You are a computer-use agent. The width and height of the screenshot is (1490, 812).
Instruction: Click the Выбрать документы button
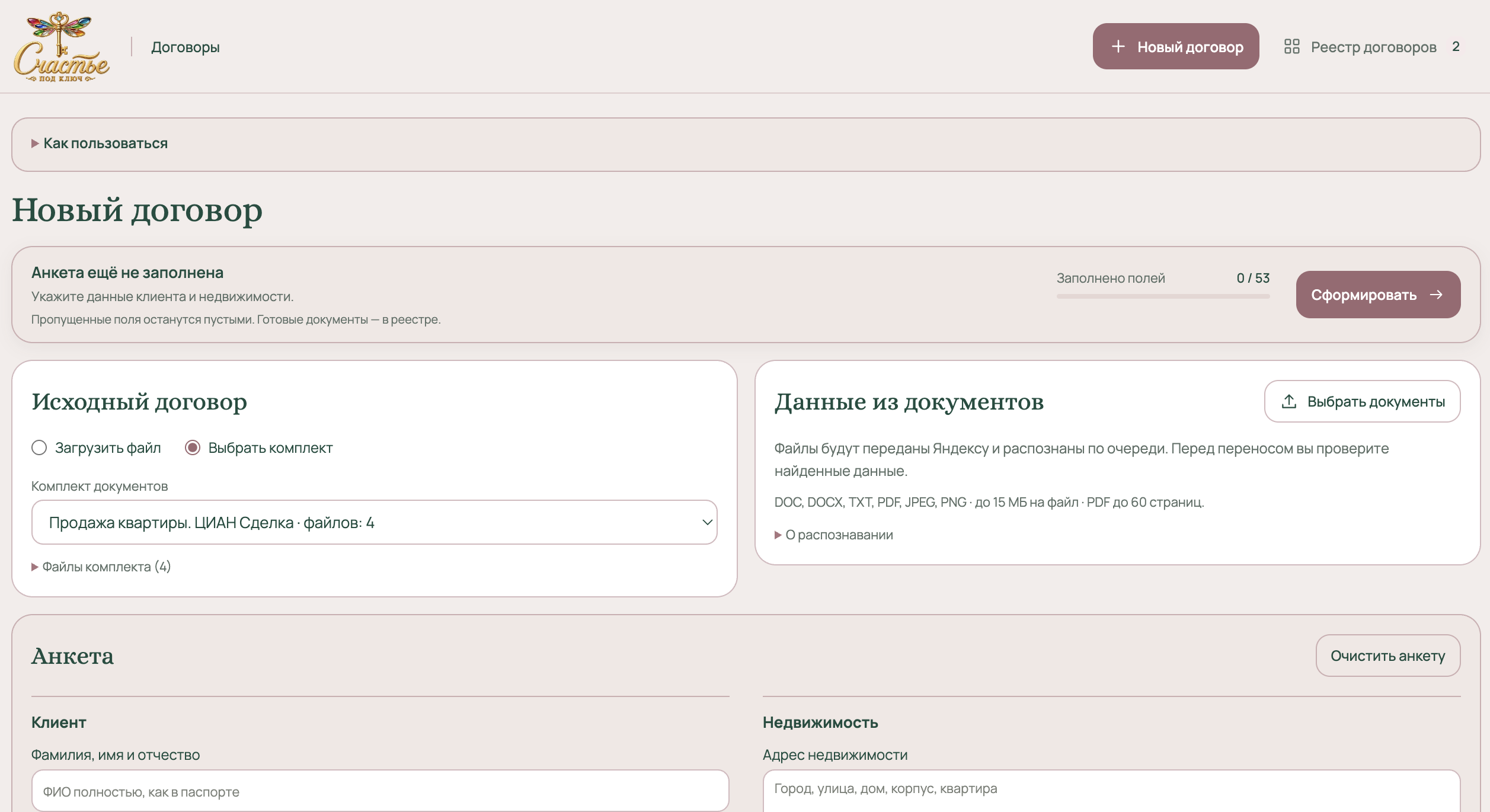tap(1362, 401)
